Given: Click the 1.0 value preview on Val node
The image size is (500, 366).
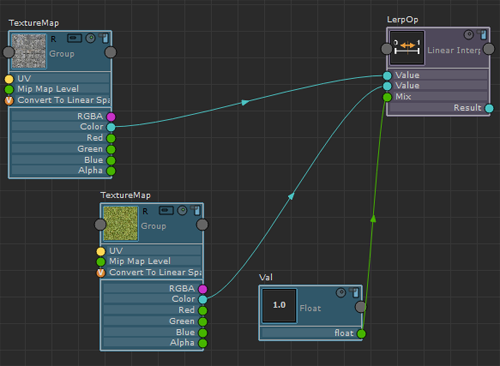Looking at the screenshot, I should pos(279,306).
